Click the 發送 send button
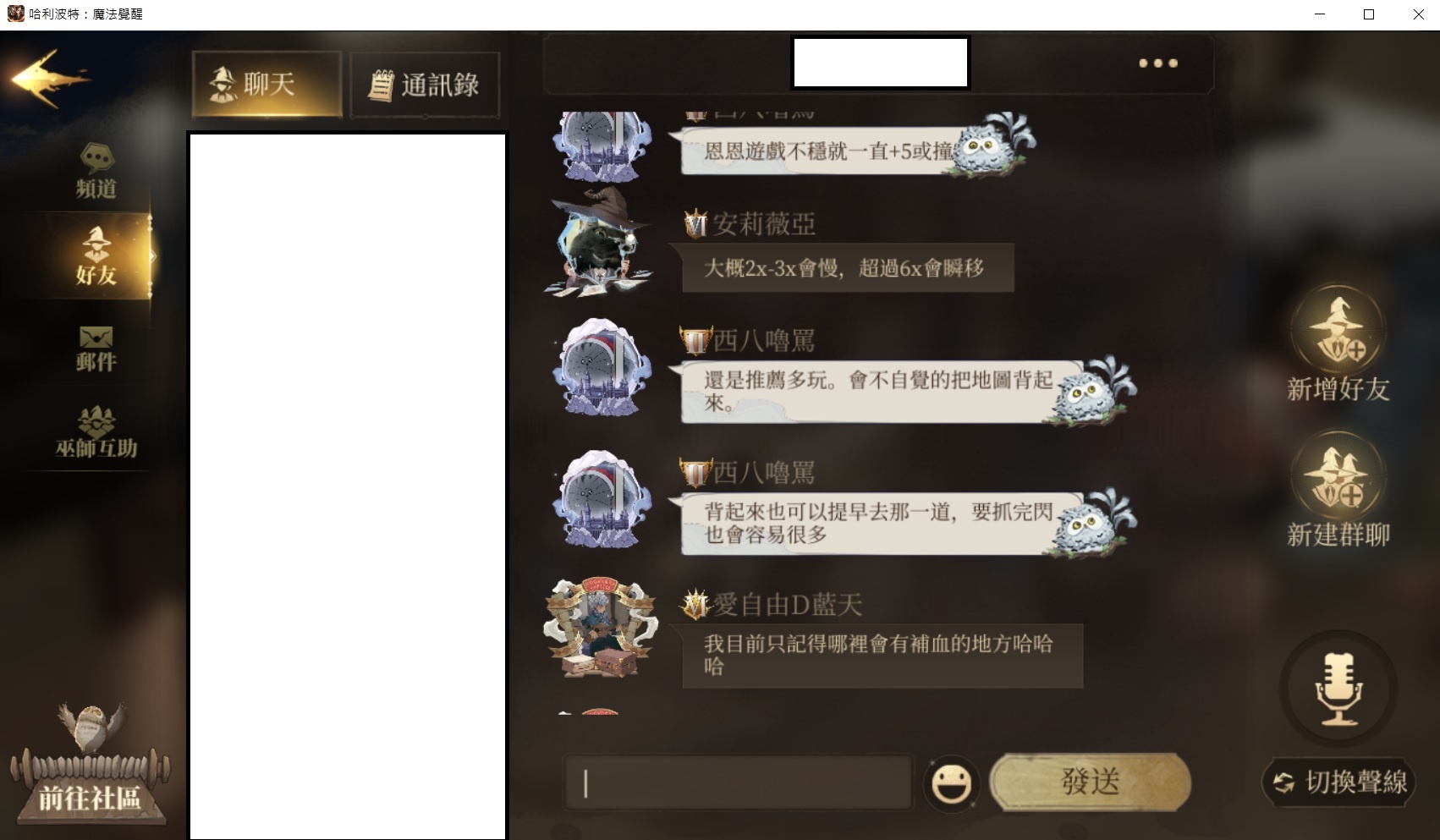The width and height of the screenshot is (1440, 840). tap(1091, 782)
